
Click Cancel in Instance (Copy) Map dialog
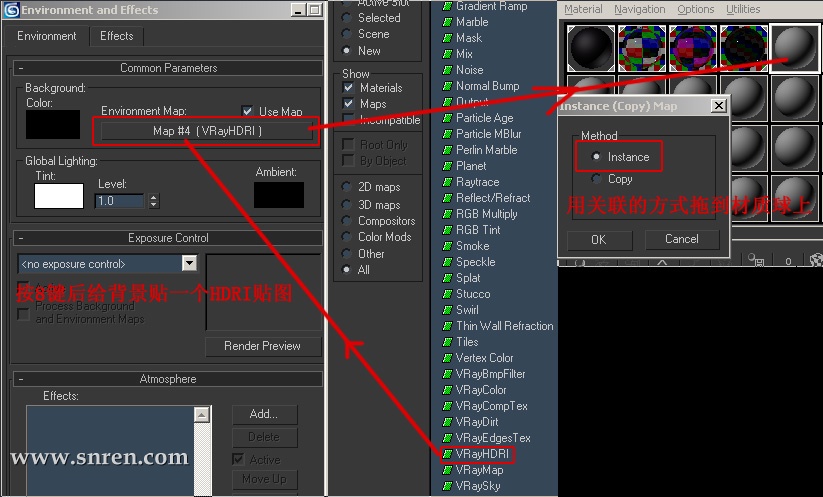[682, 239]
